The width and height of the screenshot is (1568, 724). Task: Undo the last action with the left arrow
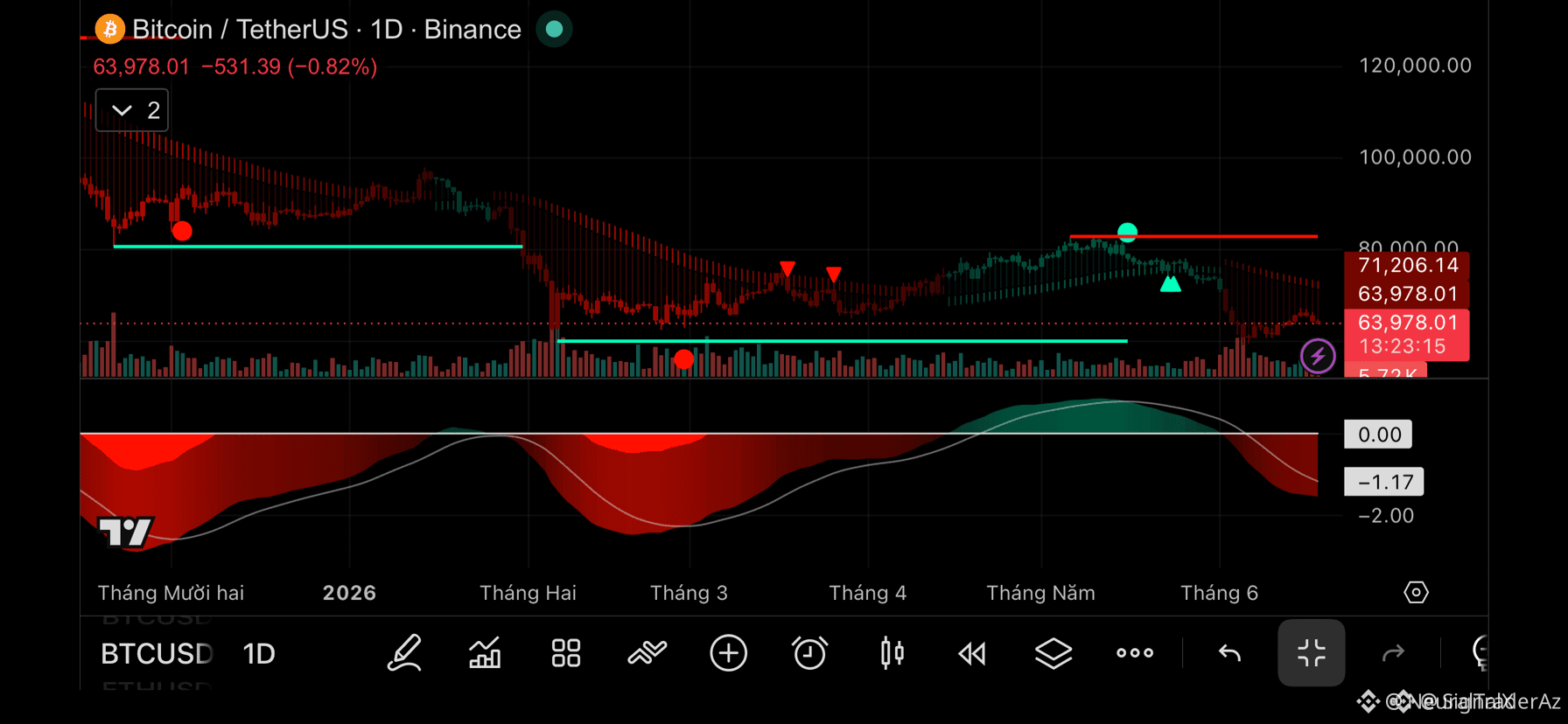pyautogui.click(x=1229, y=653)
